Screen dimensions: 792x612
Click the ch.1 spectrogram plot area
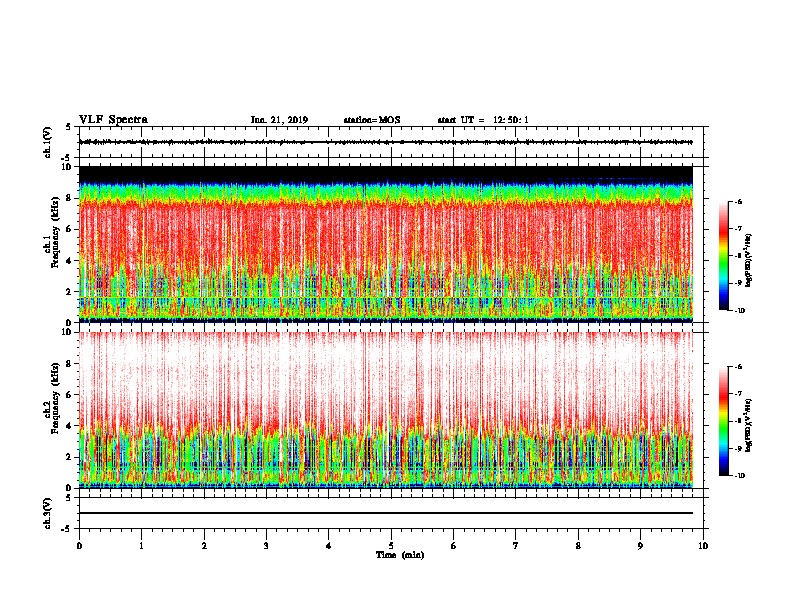point(386,244)
